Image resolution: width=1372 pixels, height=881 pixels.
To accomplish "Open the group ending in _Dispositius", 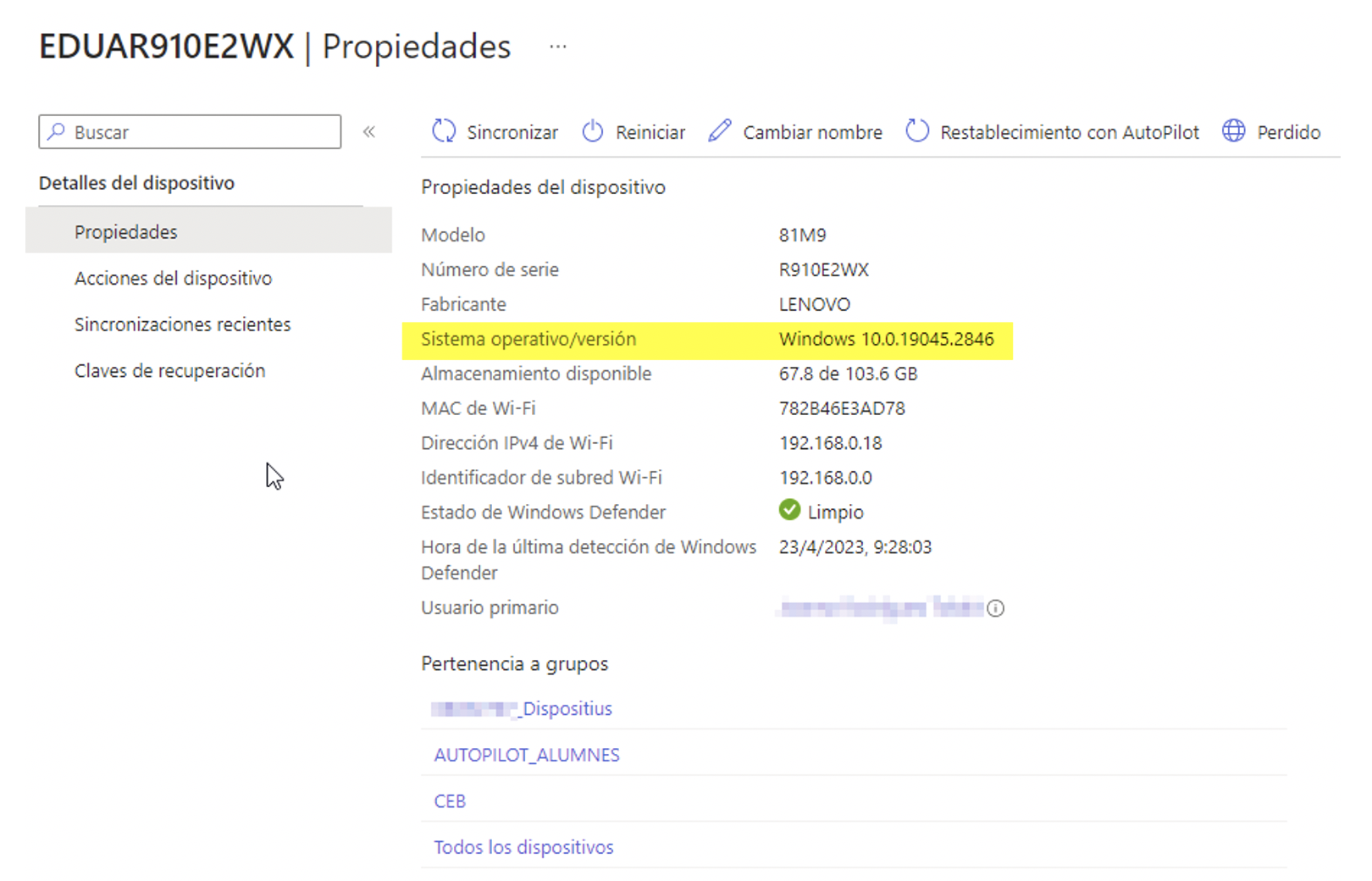I will (523, 709).
